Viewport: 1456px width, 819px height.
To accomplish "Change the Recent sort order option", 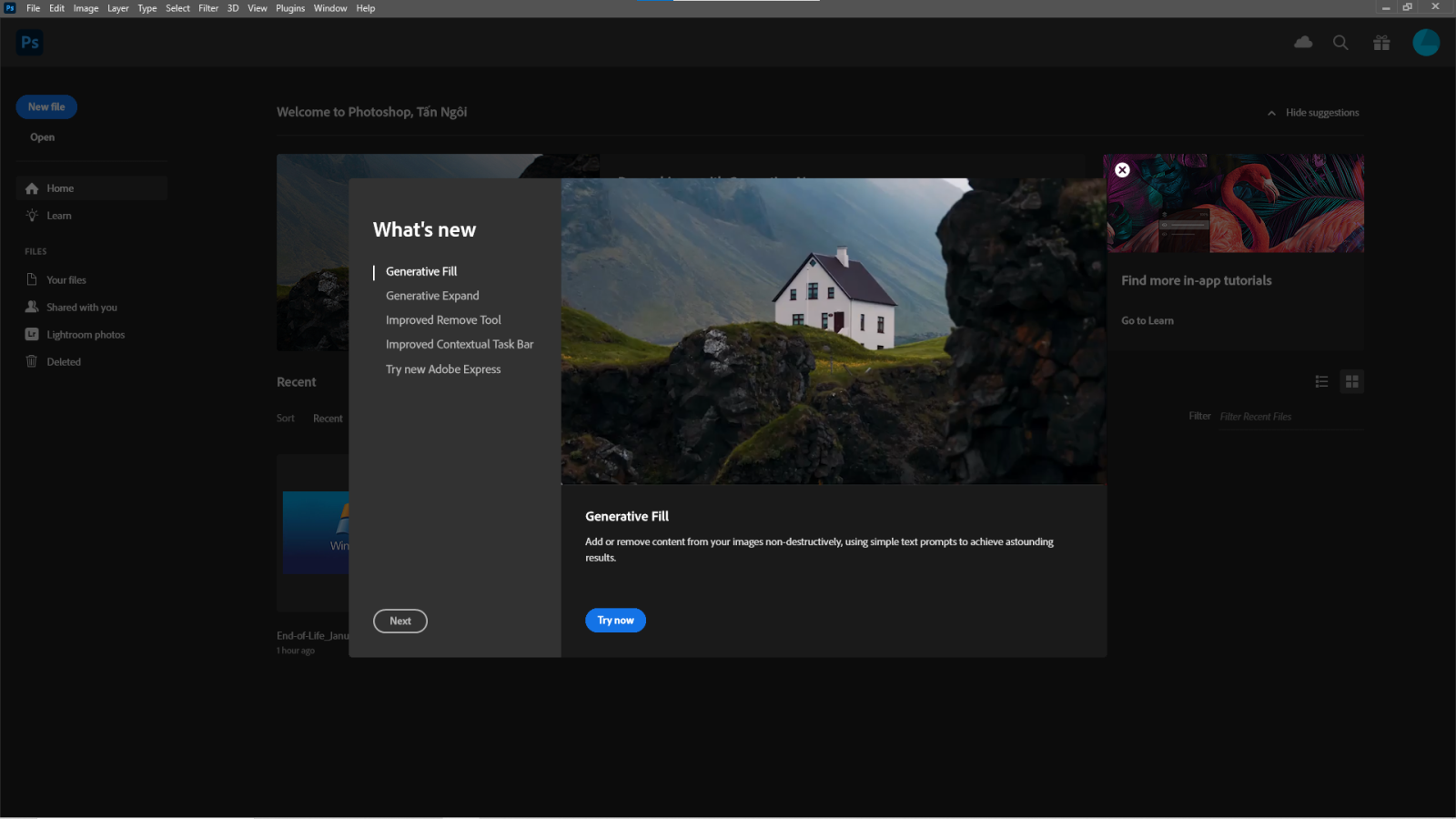I will coord(328,418).
